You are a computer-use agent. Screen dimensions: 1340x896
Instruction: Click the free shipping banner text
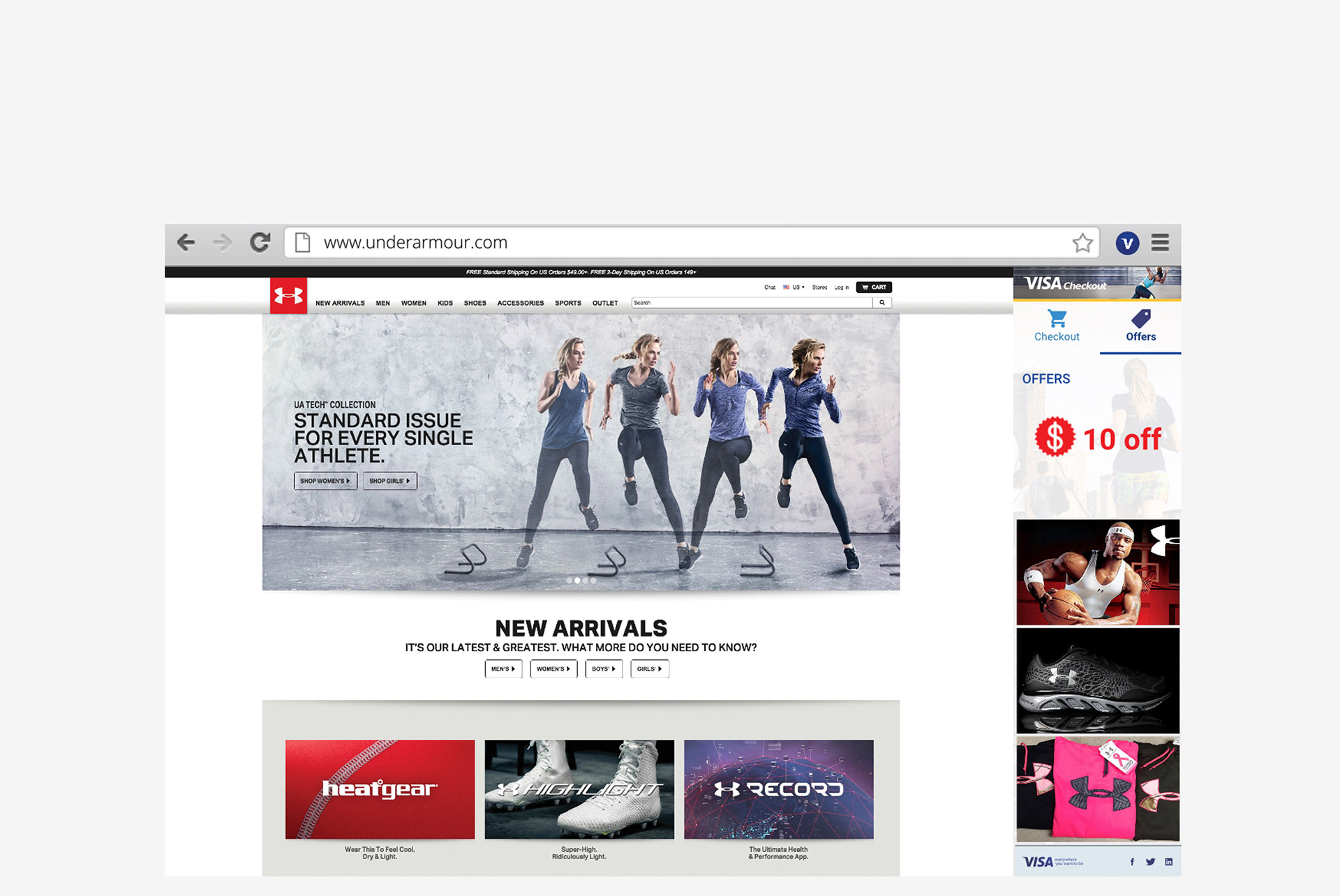pyautogui.click(x=581, y=272)
